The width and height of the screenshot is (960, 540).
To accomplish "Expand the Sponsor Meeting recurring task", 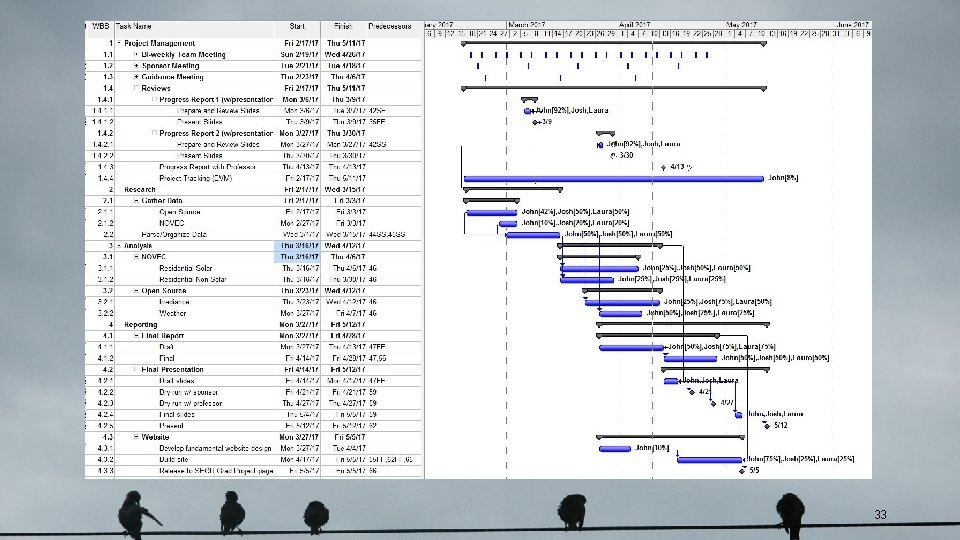I will pyautogui.click(x=137, y=66).
